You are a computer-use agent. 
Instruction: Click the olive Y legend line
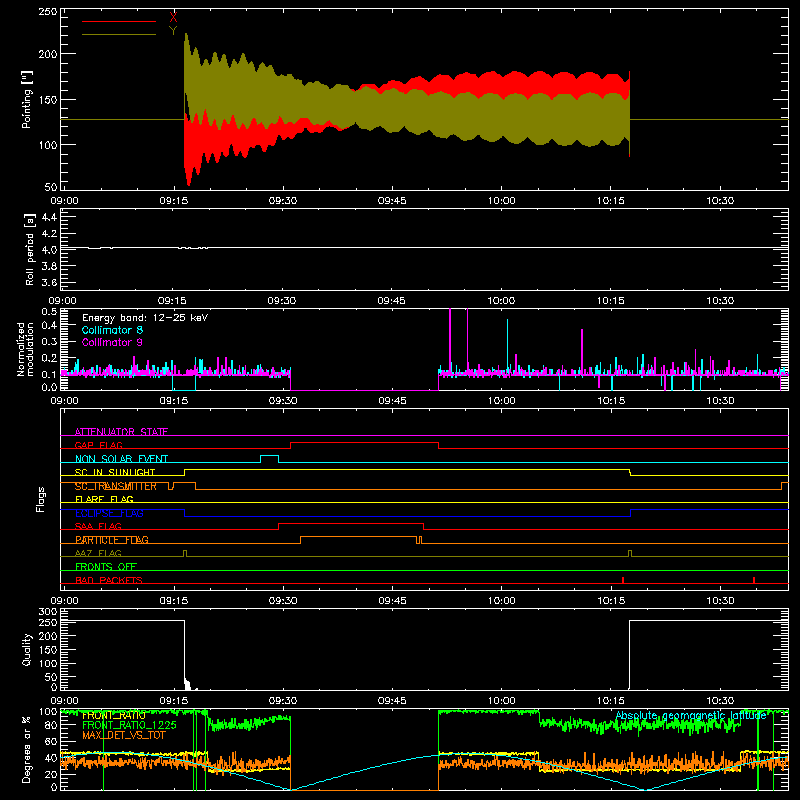[119, 34]
